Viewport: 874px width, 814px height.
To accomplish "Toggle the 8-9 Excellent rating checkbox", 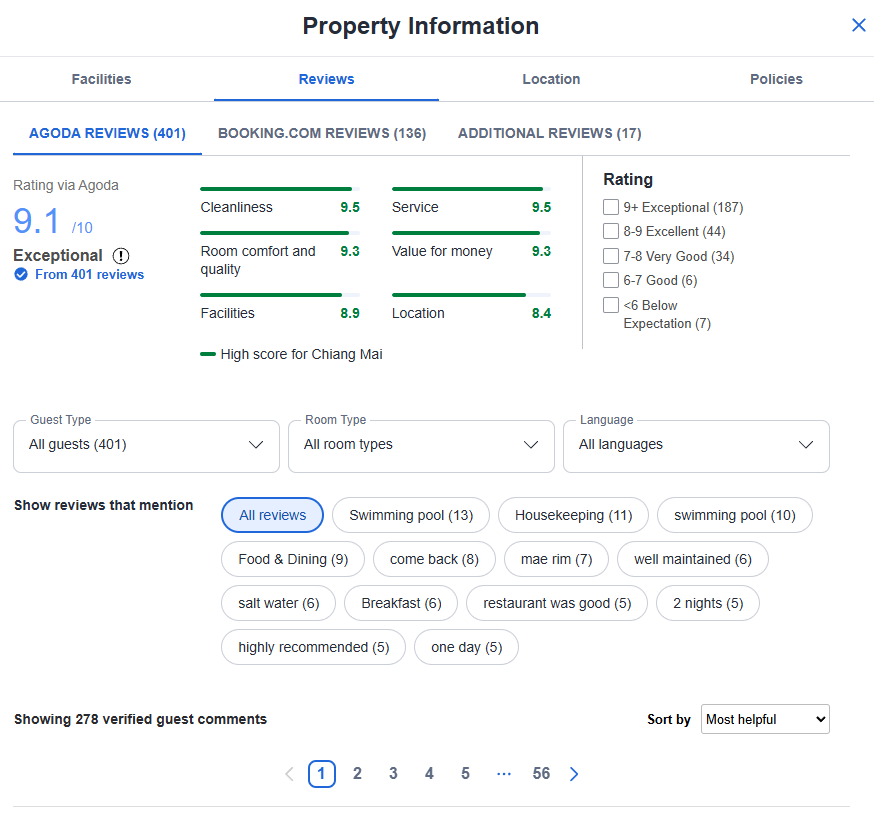I will pyautogui.click(x=611, y=231).
